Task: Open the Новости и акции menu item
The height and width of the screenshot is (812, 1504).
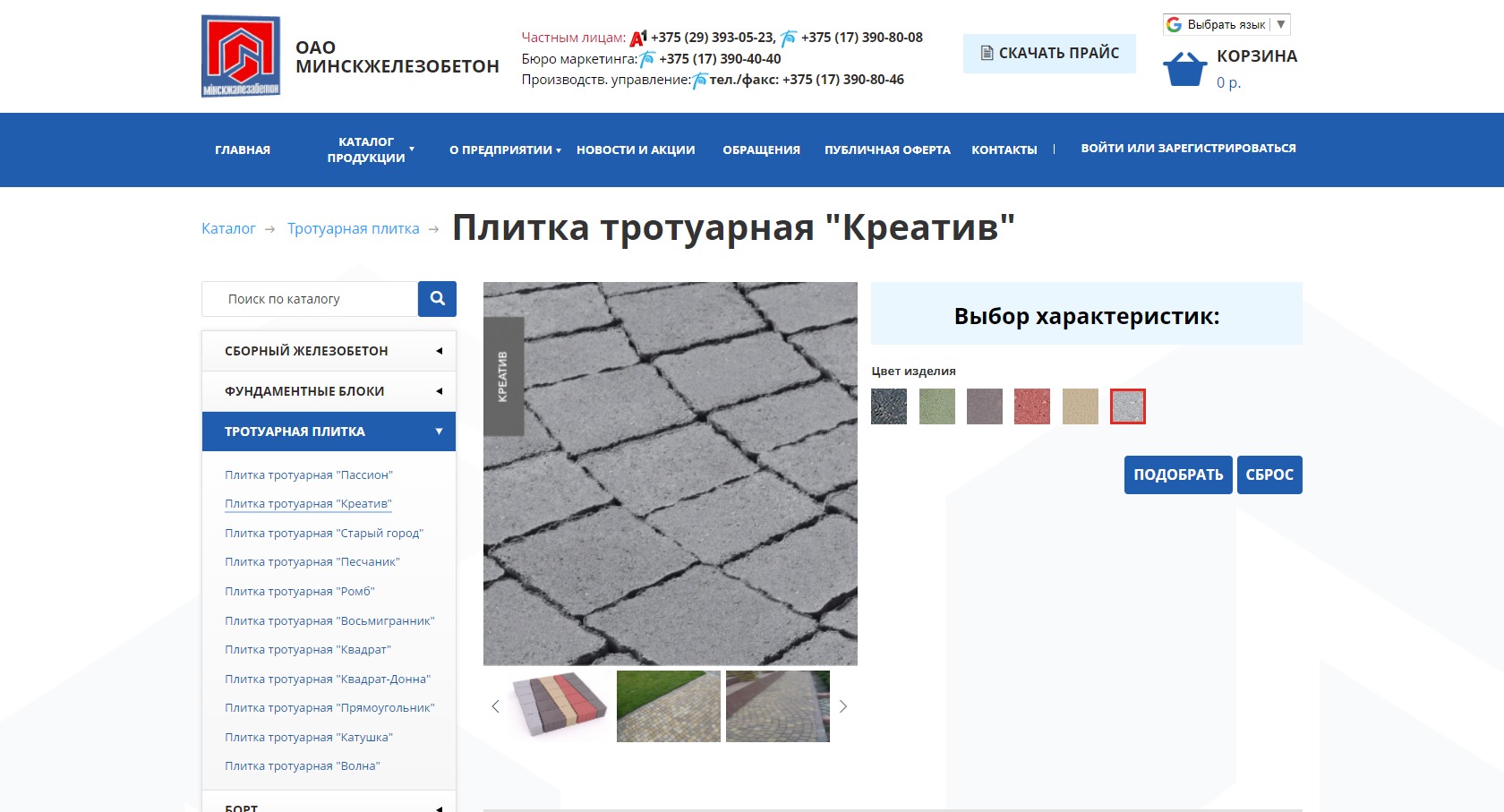Action: click(x=636, y=150)
